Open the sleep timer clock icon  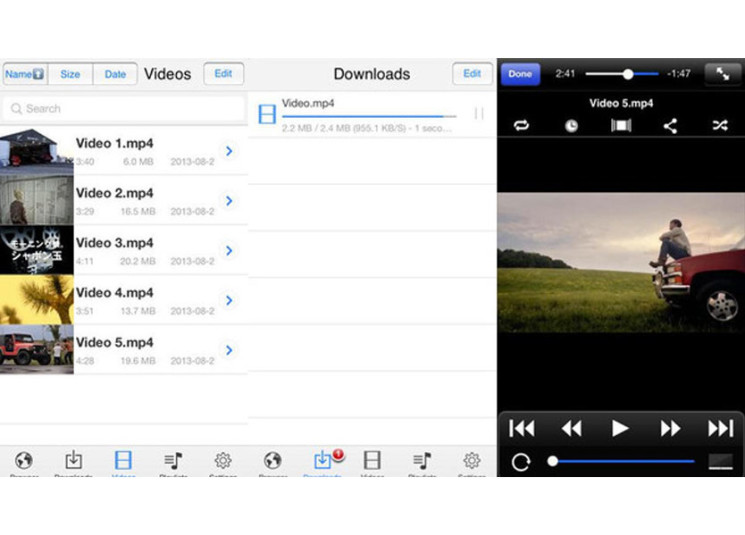click(x=571, y=126)
